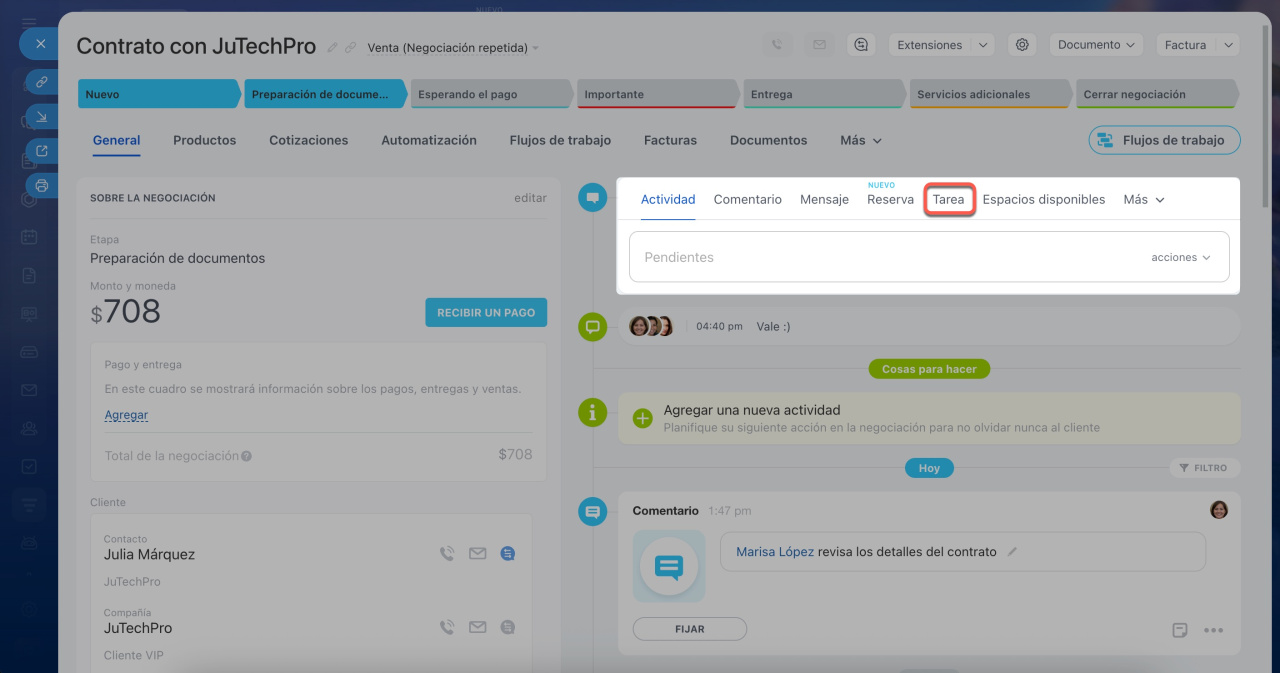Click the settings gear icon in header
This screenshot has height=673, width=1280.
[x=1021, y=45]
